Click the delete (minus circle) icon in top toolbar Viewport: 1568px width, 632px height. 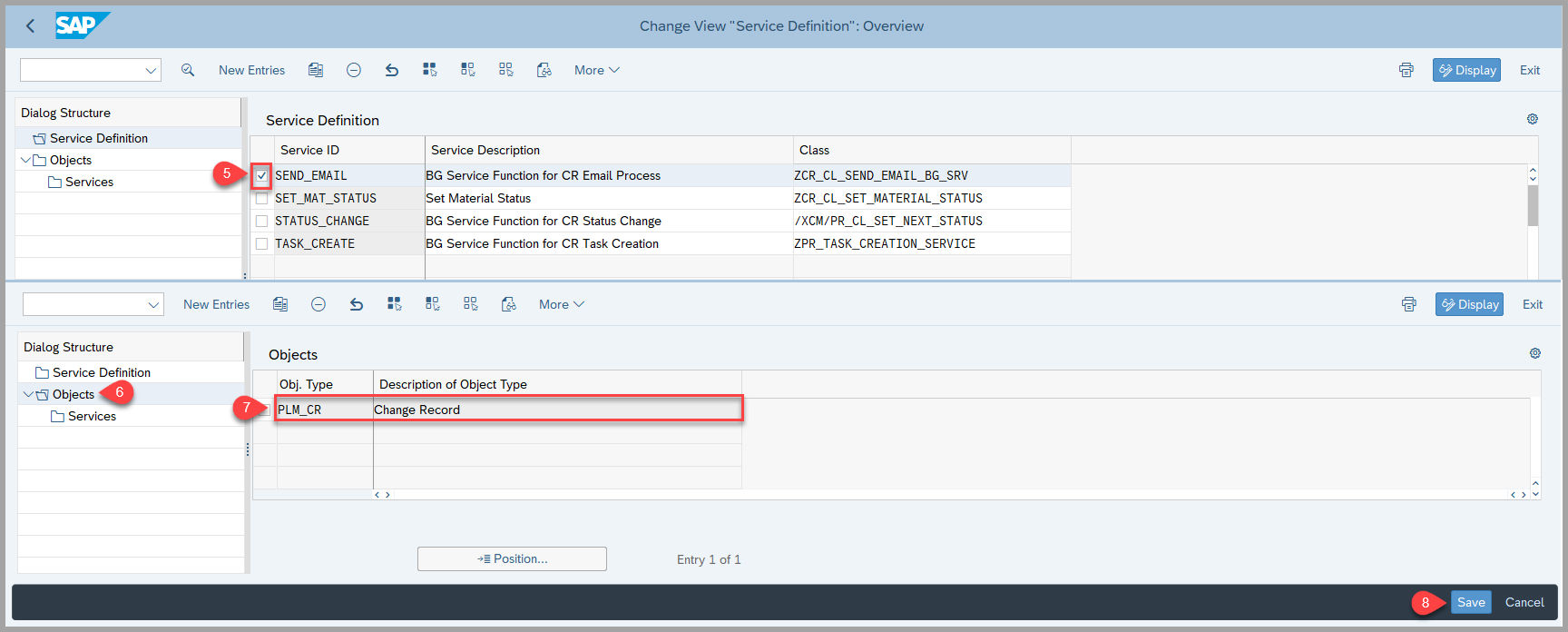[354, 70]
